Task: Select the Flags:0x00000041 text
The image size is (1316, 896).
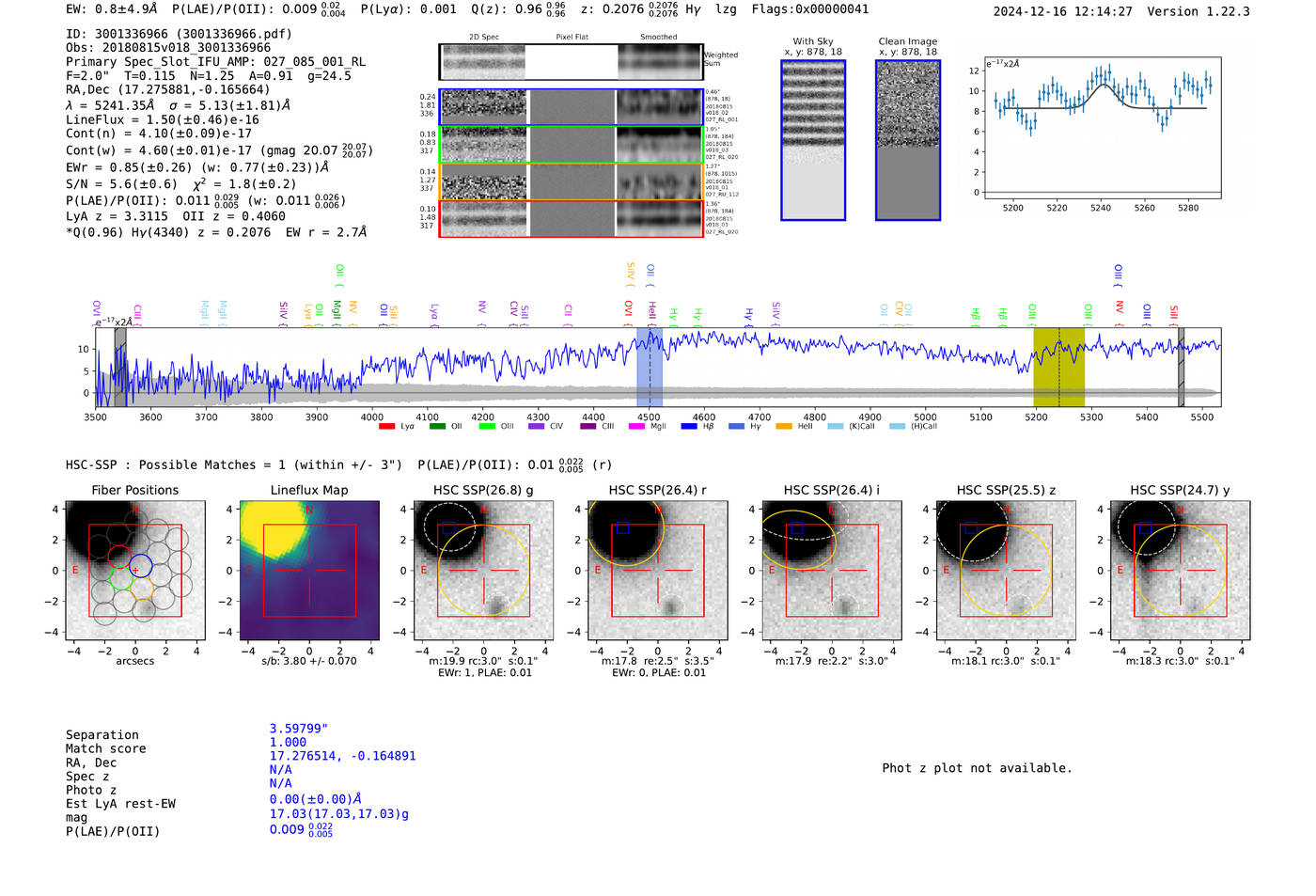Action: [810, 9]
